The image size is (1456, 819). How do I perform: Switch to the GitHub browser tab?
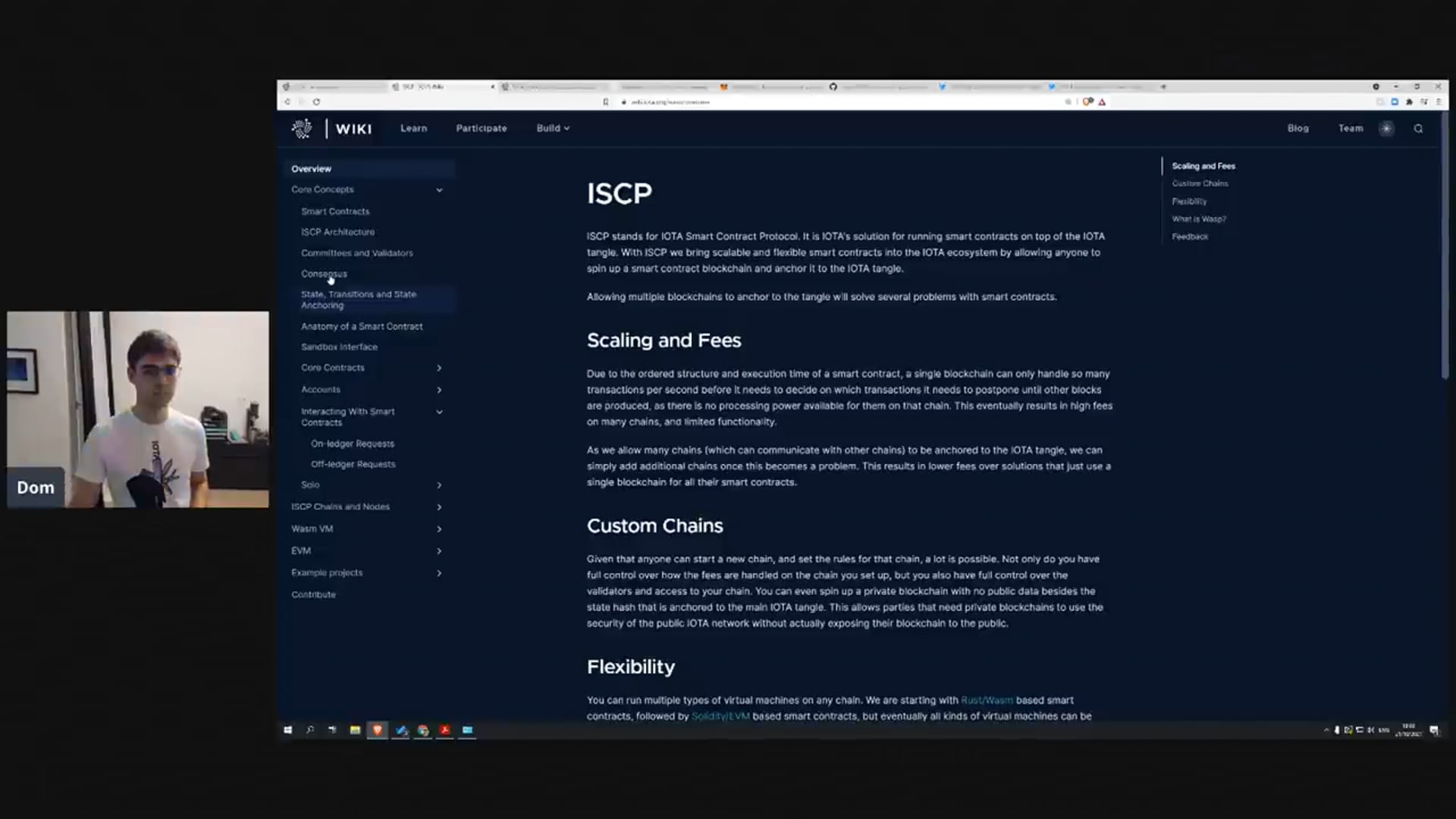[x=880, y=87]
